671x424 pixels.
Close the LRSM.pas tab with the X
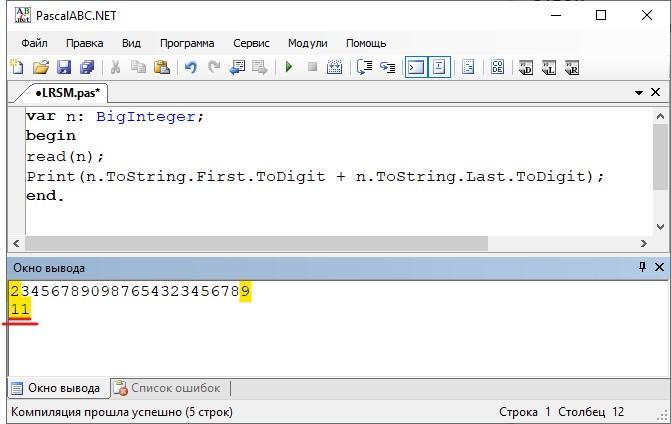coord(655,92)
